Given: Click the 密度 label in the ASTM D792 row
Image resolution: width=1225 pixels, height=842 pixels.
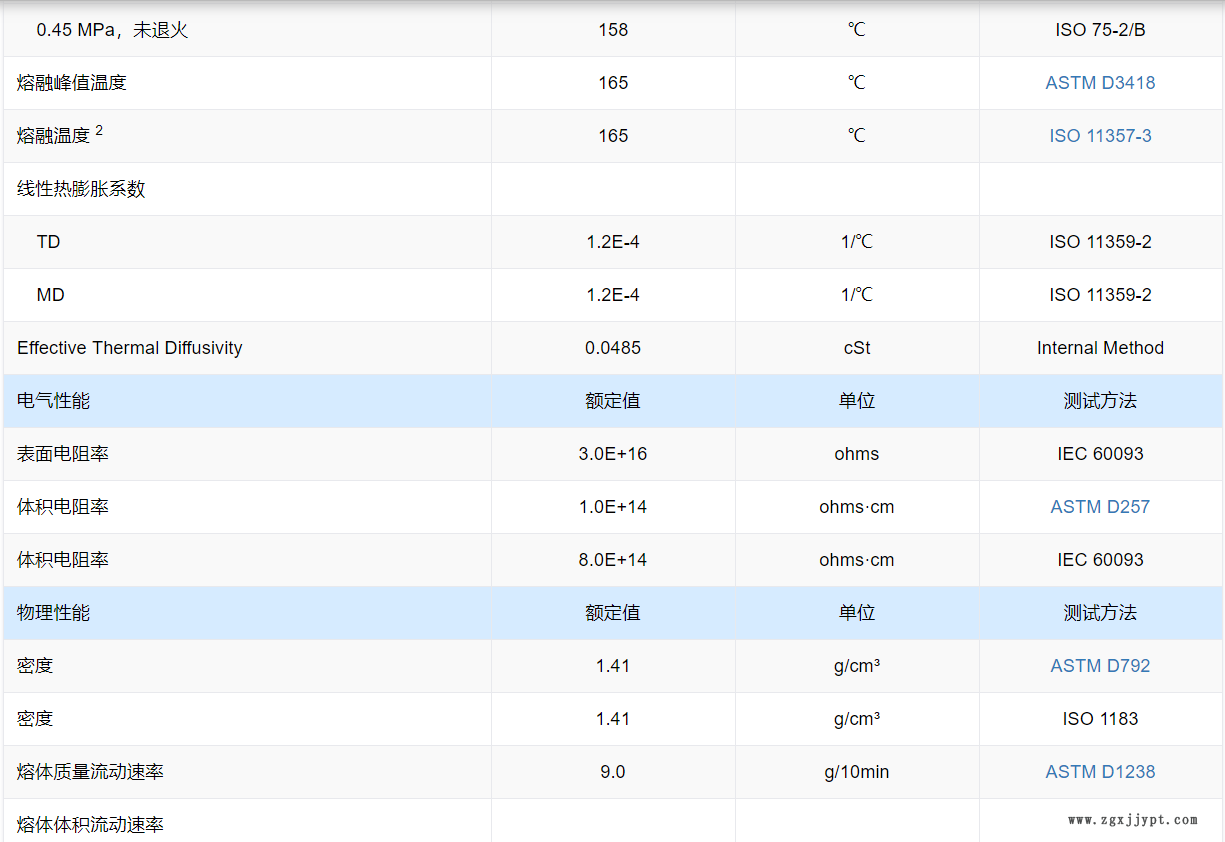Looking at the screenshot, I should click(x=35, y=666).
